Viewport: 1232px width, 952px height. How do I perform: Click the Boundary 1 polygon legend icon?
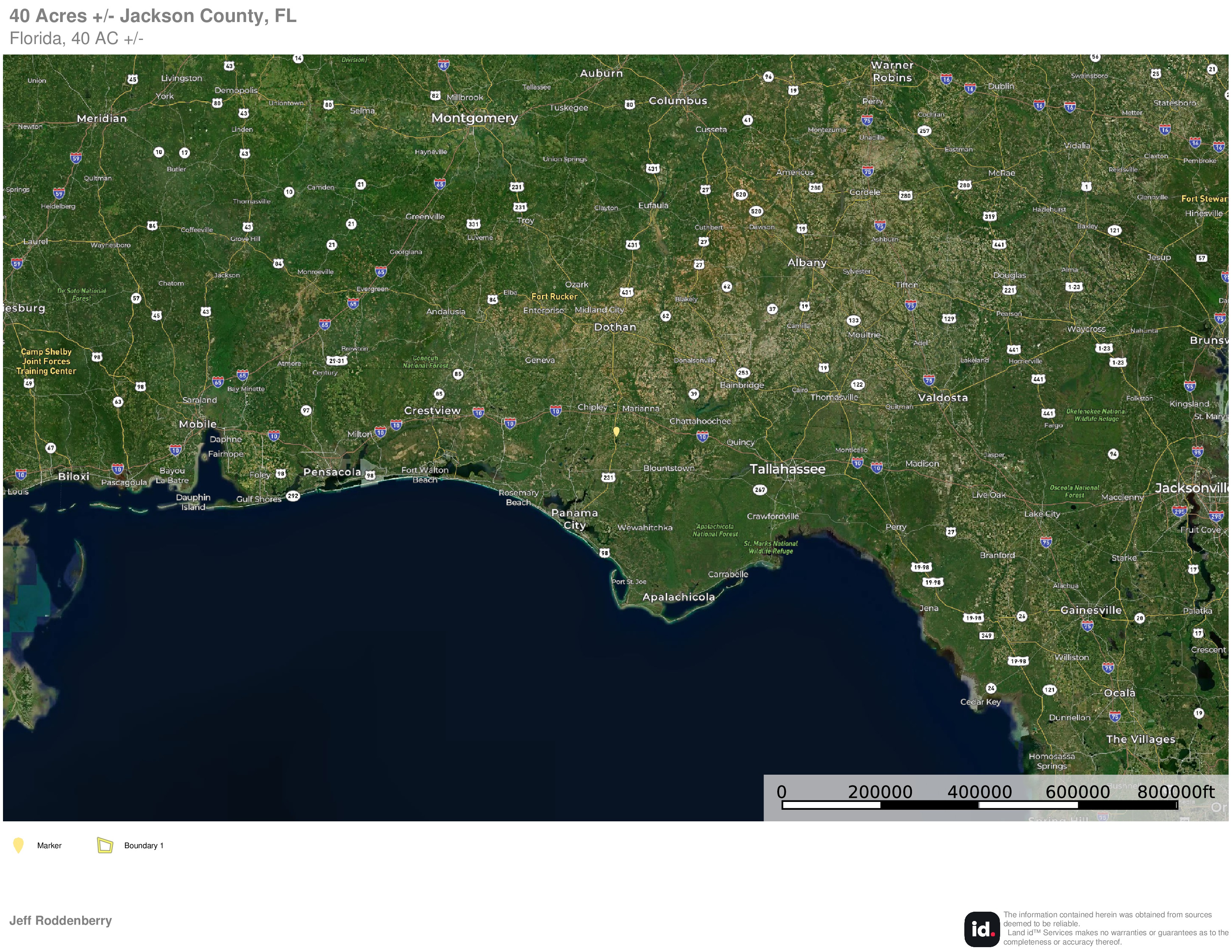(x=105, y=845)
